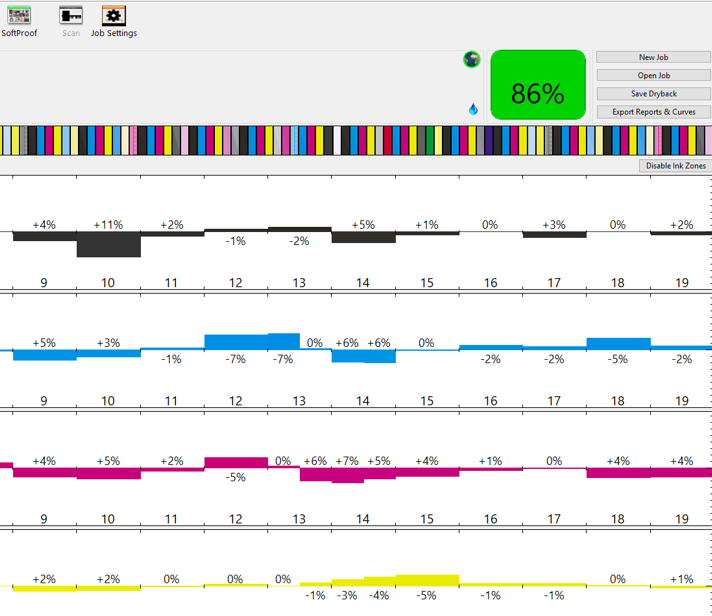Toggle Disable Ink Zones
The image size is (712, 616).
point(675,166)
